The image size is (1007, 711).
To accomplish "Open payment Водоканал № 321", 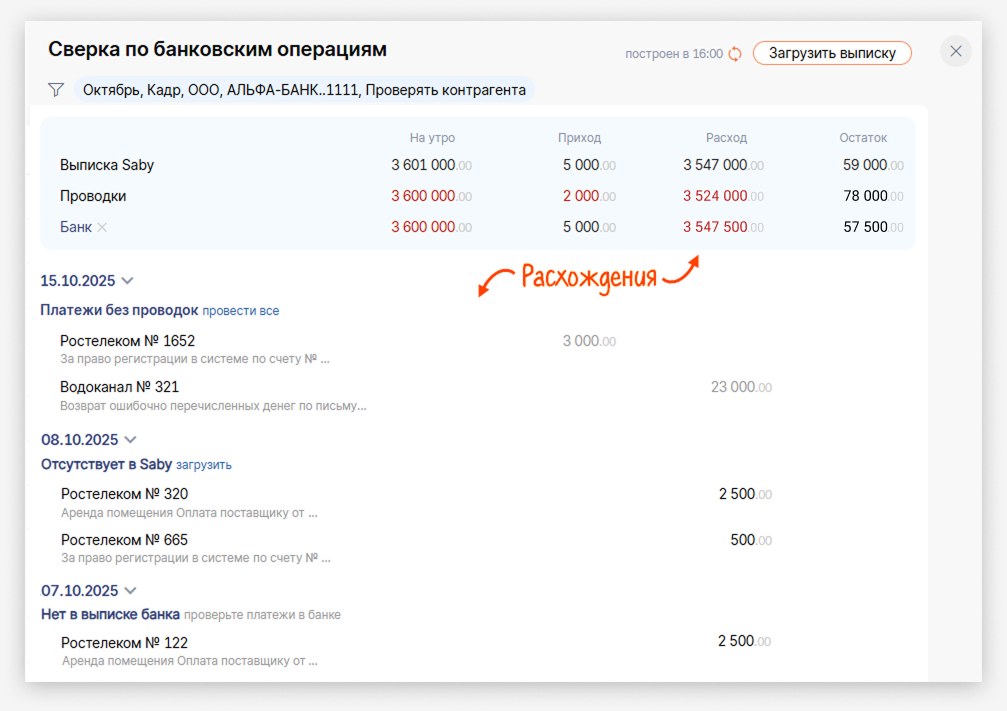I will pos(119,387).
